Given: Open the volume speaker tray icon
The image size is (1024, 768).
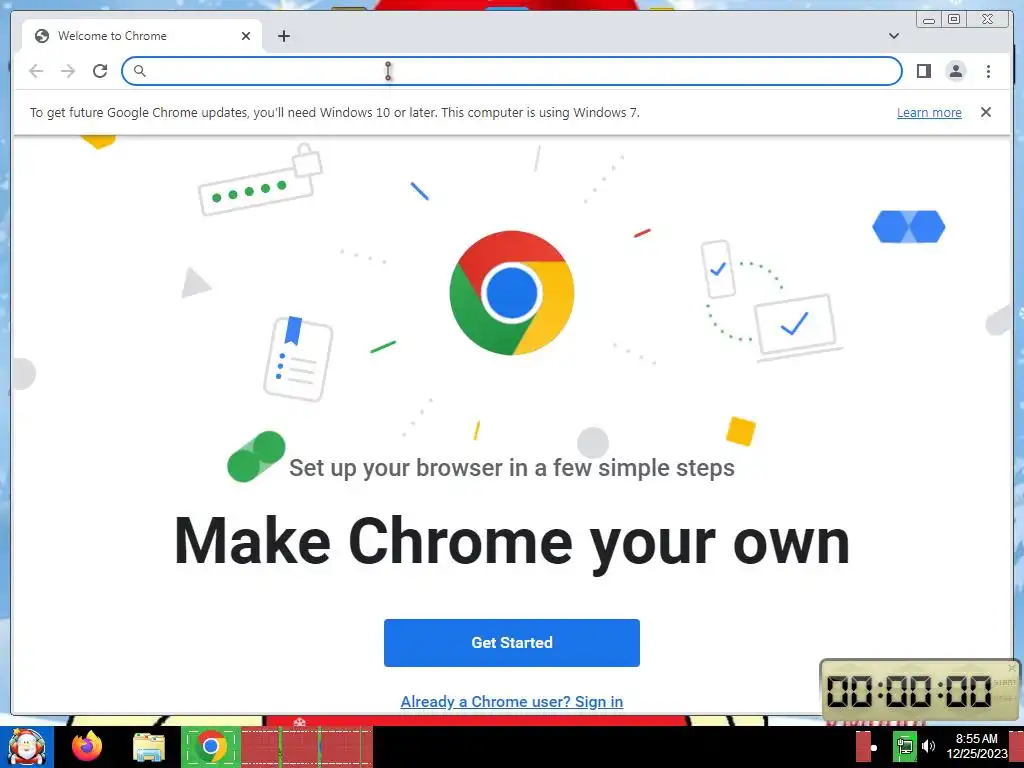Looking at the screenshot, I should point(928,746).
